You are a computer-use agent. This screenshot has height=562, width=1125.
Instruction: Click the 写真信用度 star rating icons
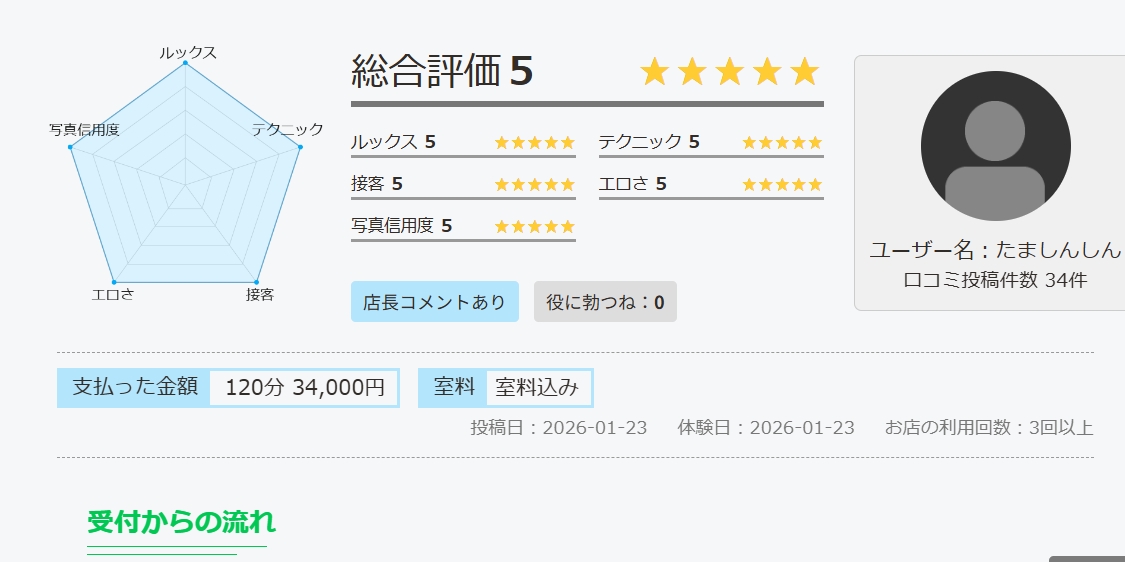click(534, 226)
